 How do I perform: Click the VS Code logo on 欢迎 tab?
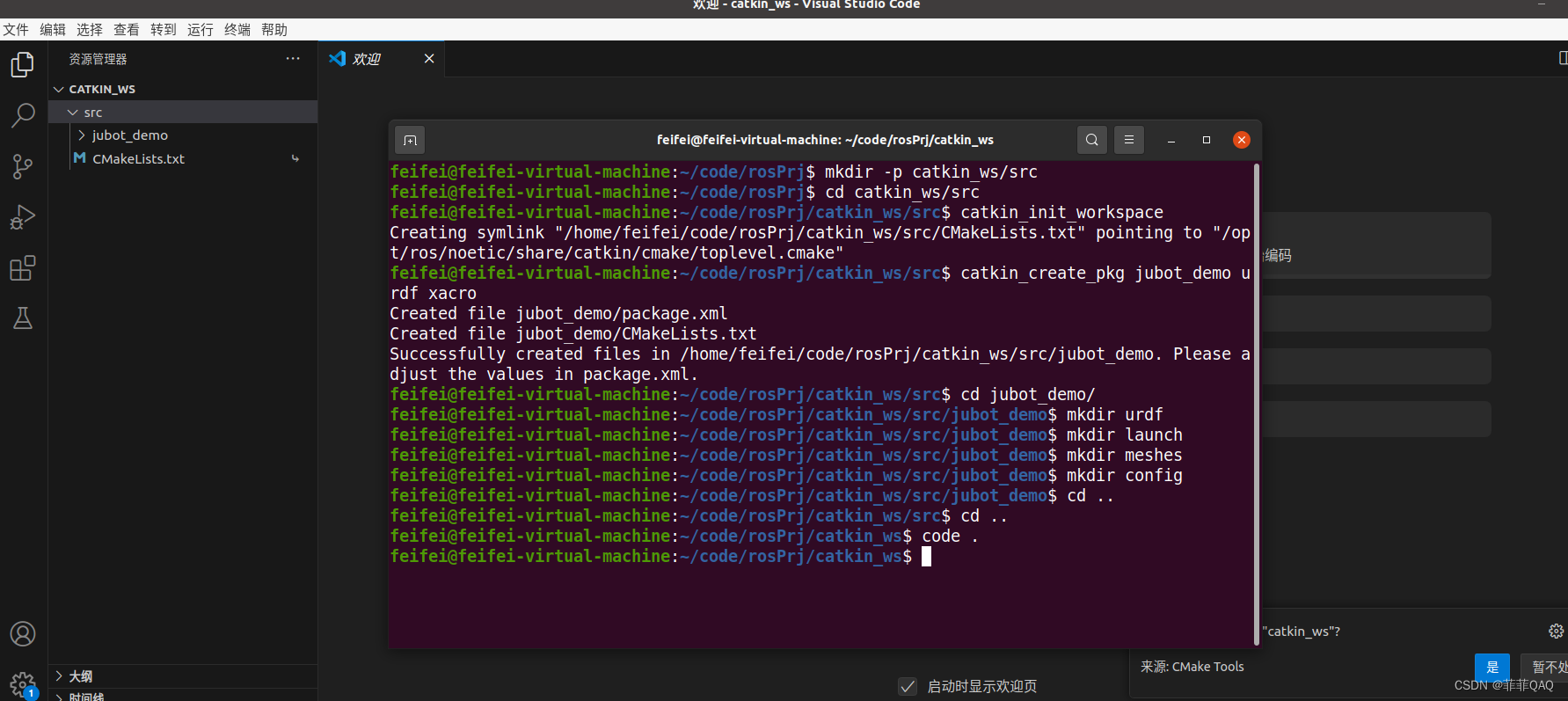(x=338, y=59)
